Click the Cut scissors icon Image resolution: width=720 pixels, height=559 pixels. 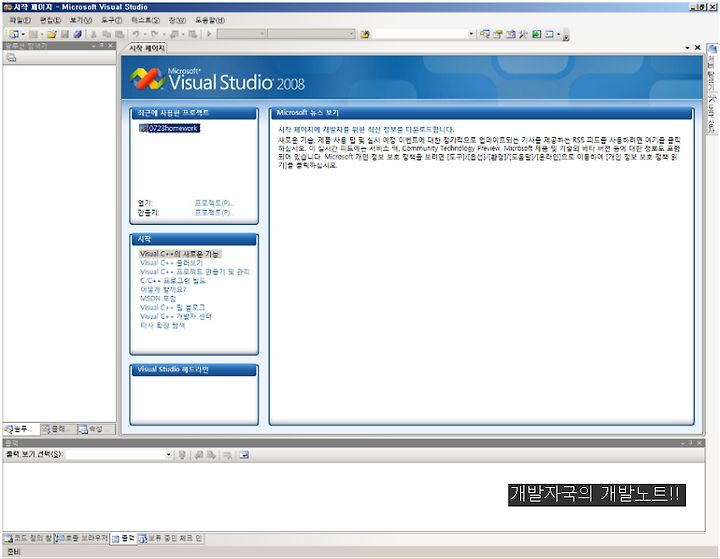(x=94, y=34)
